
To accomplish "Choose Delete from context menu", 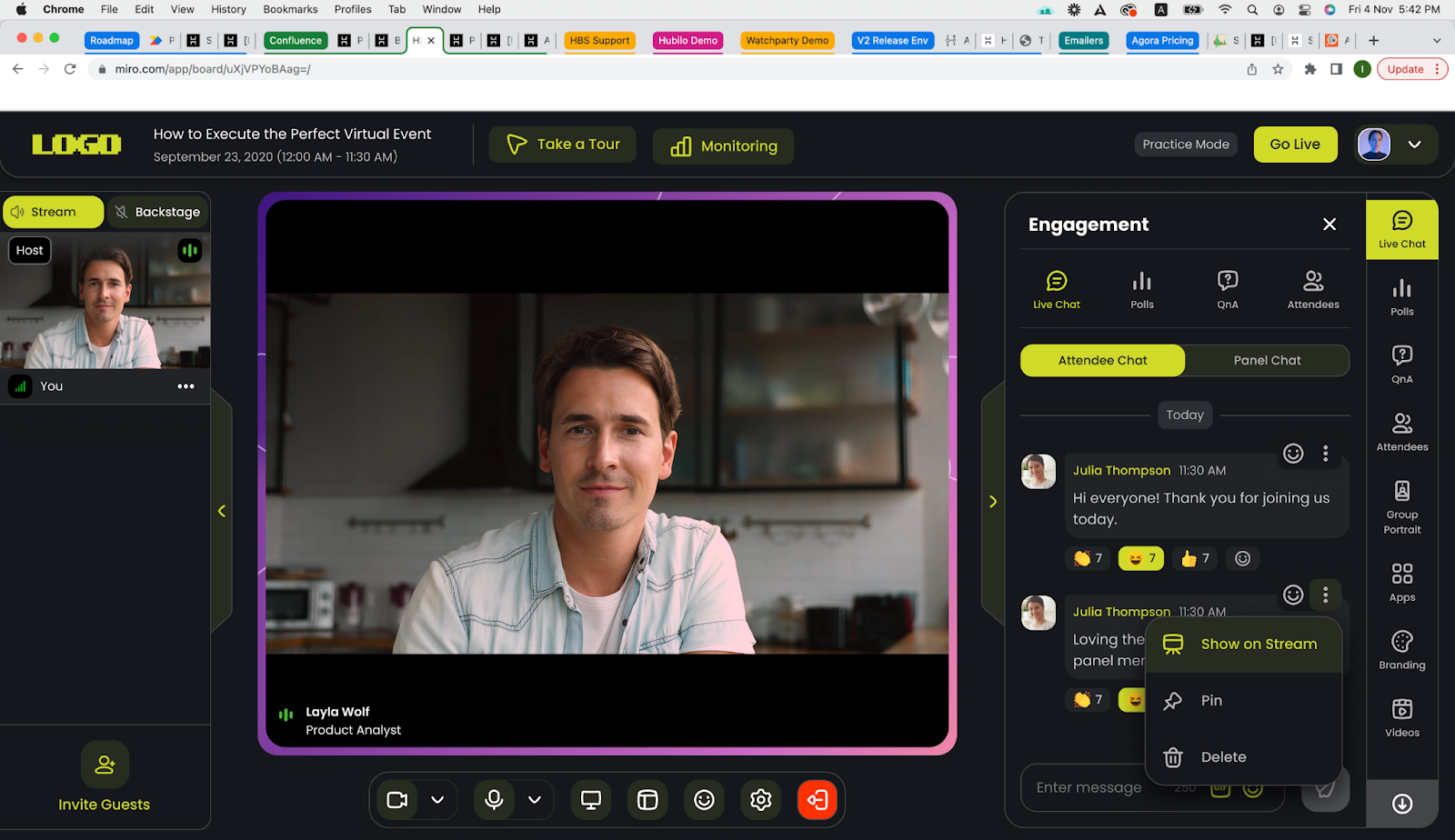I will pos(1243,757).
